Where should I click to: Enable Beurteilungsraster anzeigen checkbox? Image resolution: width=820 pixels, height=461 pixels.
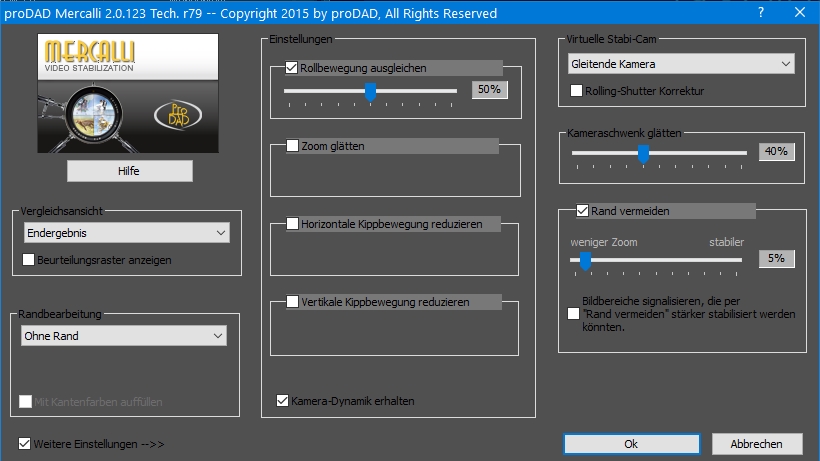[x=29, y=260]
